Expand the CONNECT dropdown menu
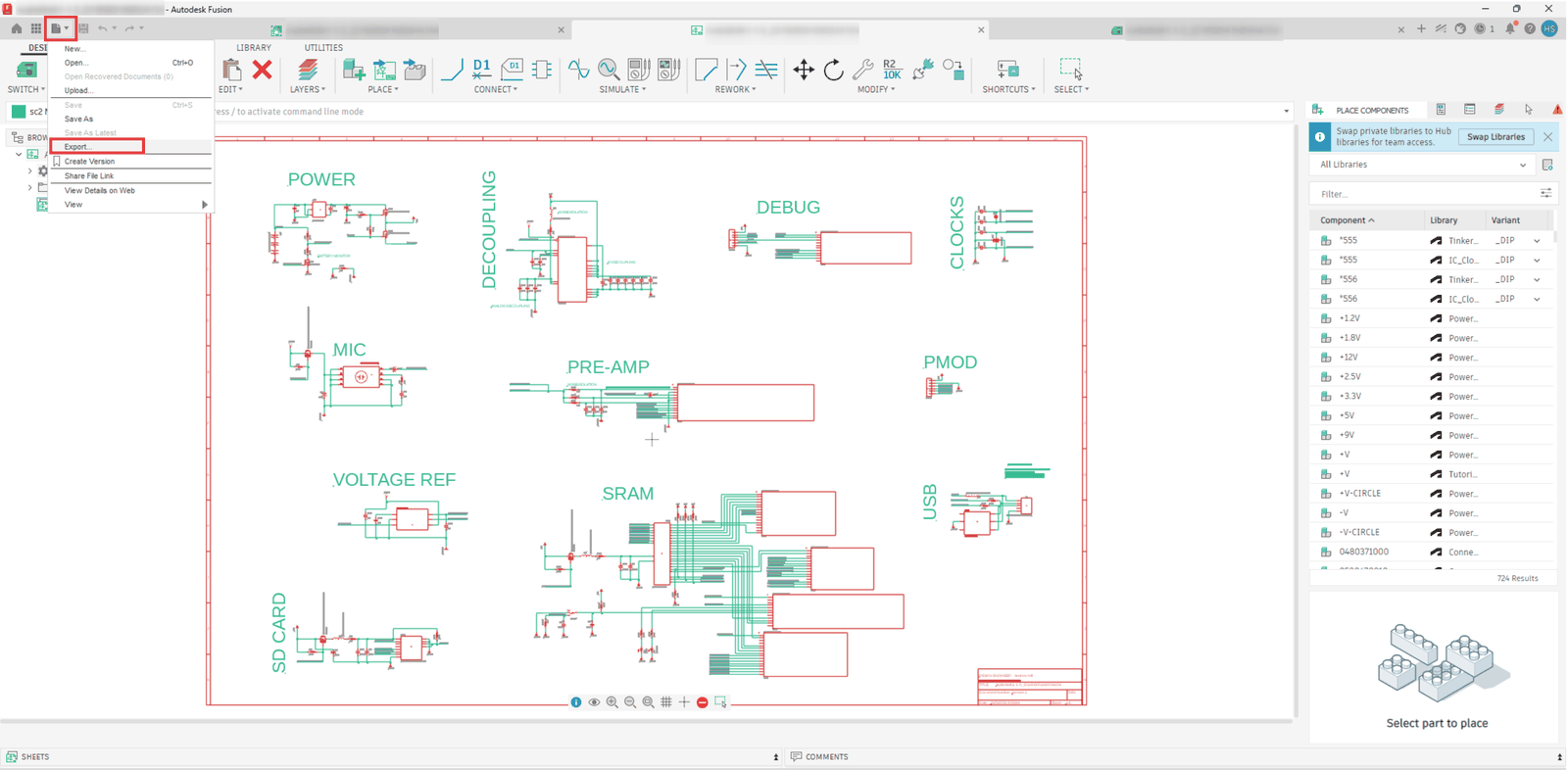The width and height of the screenshot is (1568, 770). click(496, 89)
